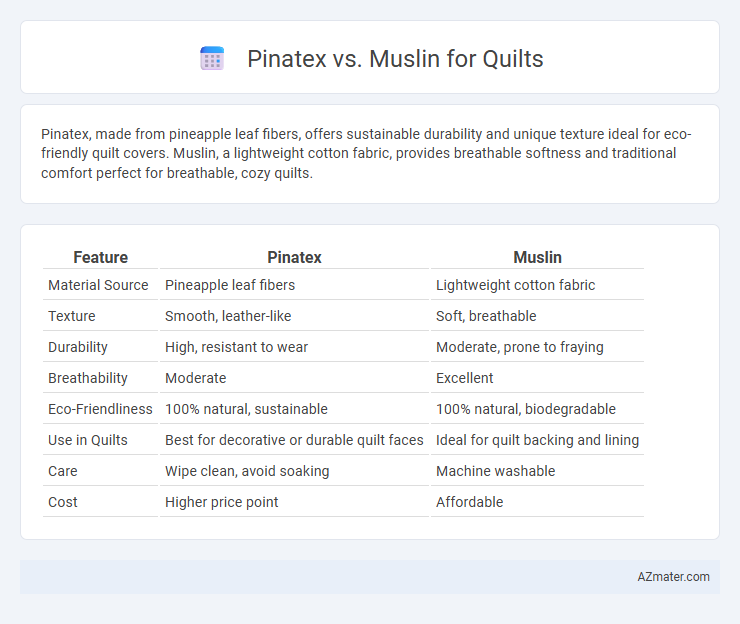Select the Breathability row label
This screenshot has width=740, height=624.
click(88, 378)
